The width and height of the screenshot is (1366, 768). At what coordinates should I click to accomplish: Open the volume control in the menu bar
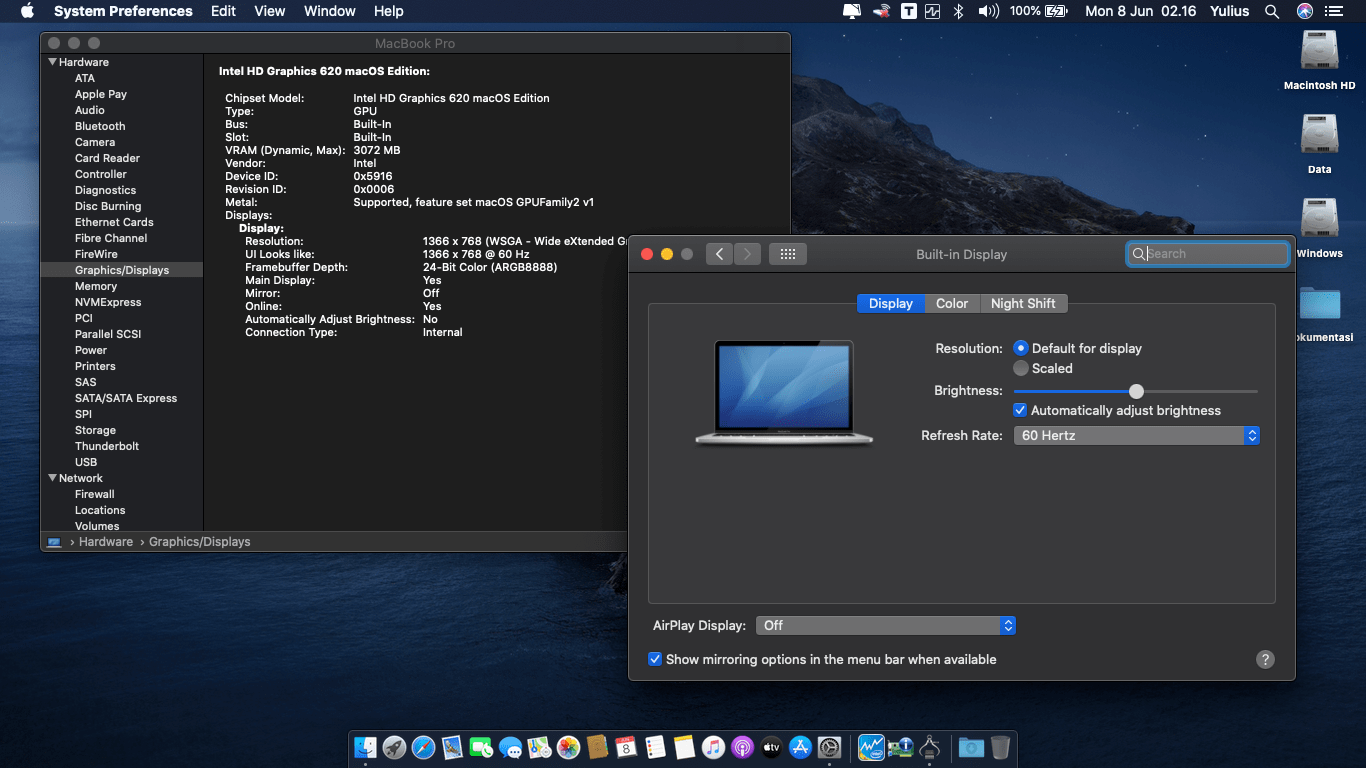tap(988, 11)
